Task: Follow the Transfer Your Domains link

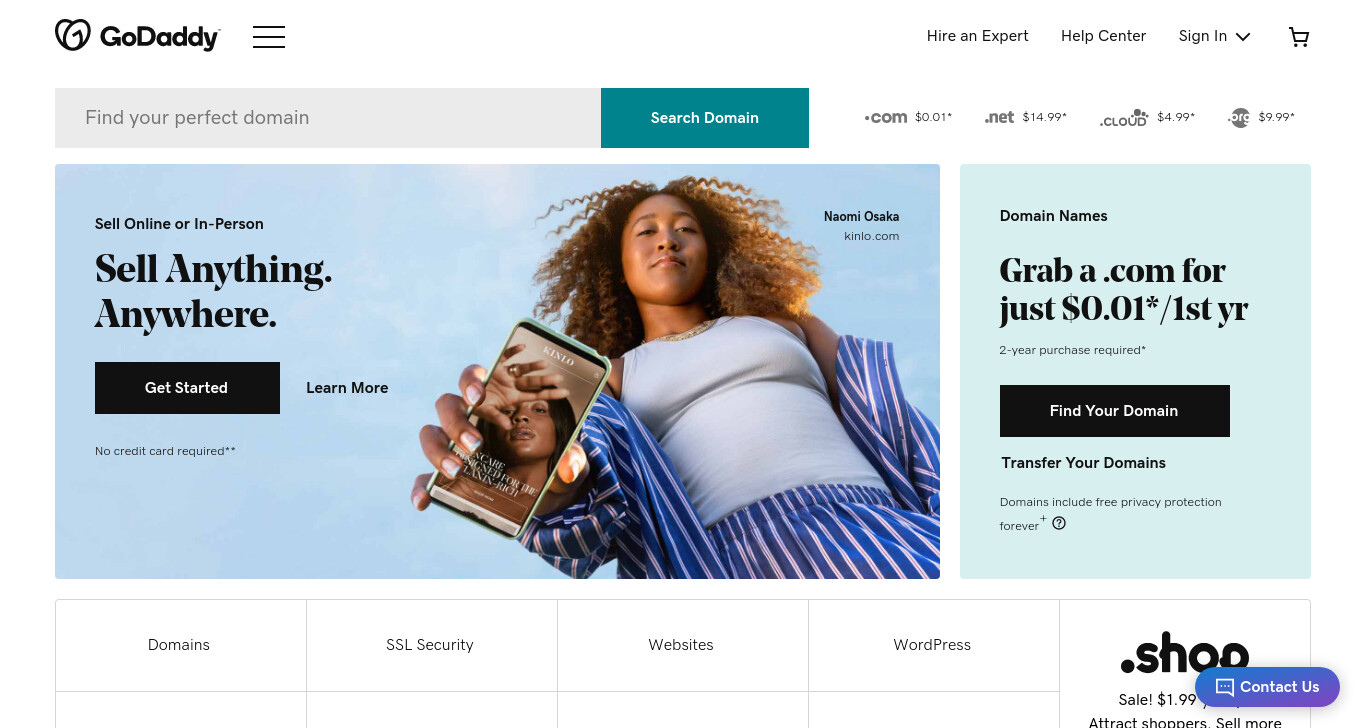Action: [1084, 463]
